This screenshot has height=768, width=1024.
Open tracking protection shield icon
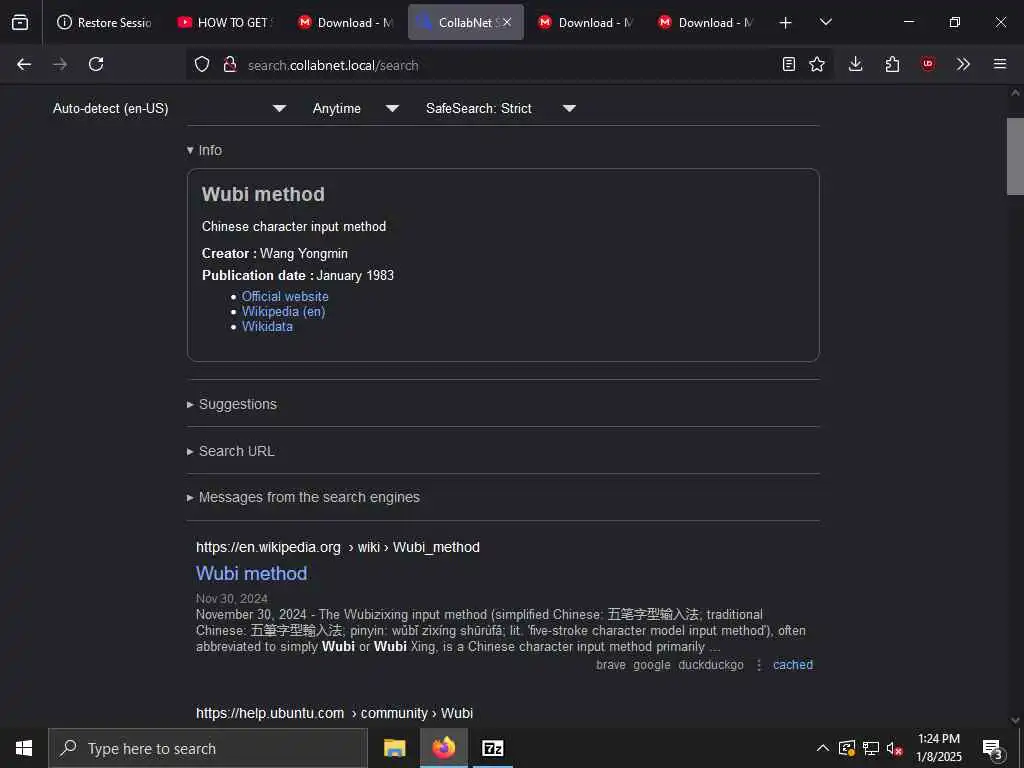tap(202, 65)
